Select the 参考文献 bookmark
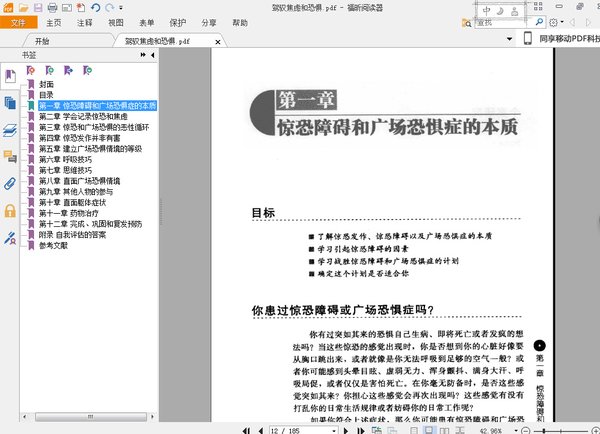Viewport: 600px width, 434px height. 54,245
